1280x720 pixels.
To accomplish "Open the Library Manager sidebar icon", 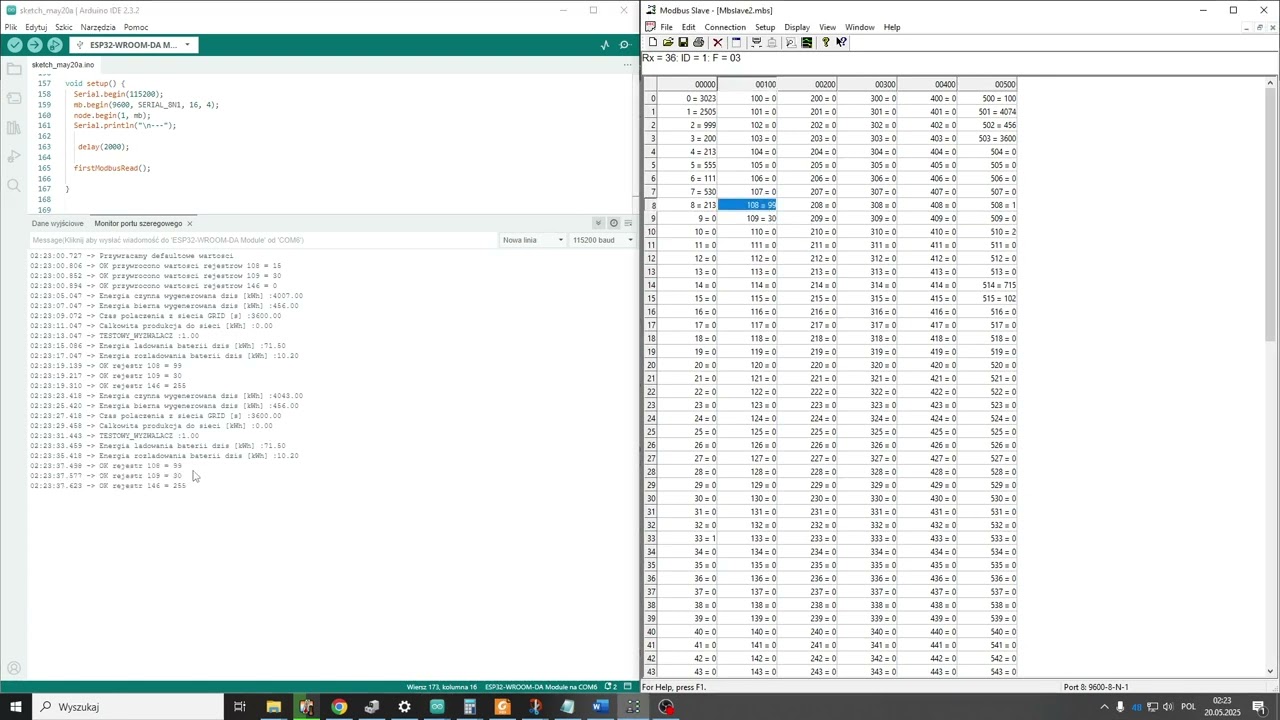I will pyautogui.click(x=13, y=127).
